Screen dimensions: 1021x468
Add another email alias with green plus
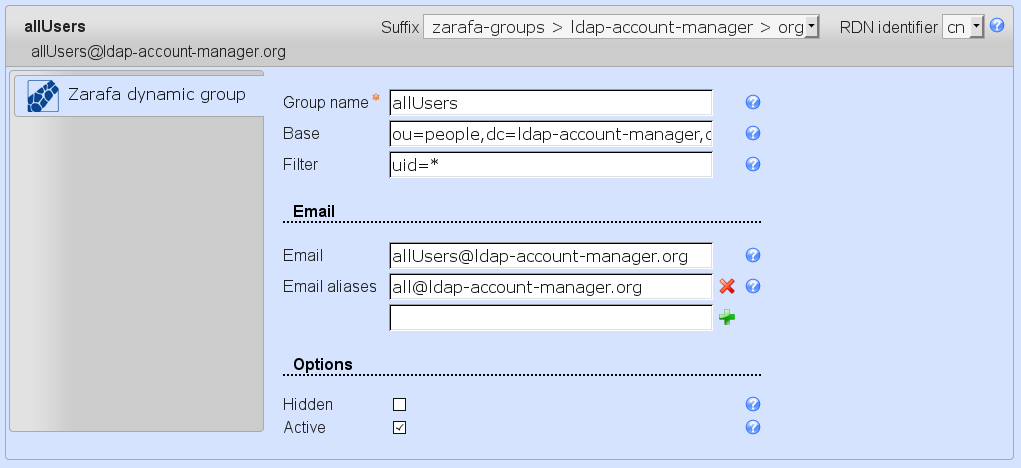pyautogui.click(x=727, y=318)
